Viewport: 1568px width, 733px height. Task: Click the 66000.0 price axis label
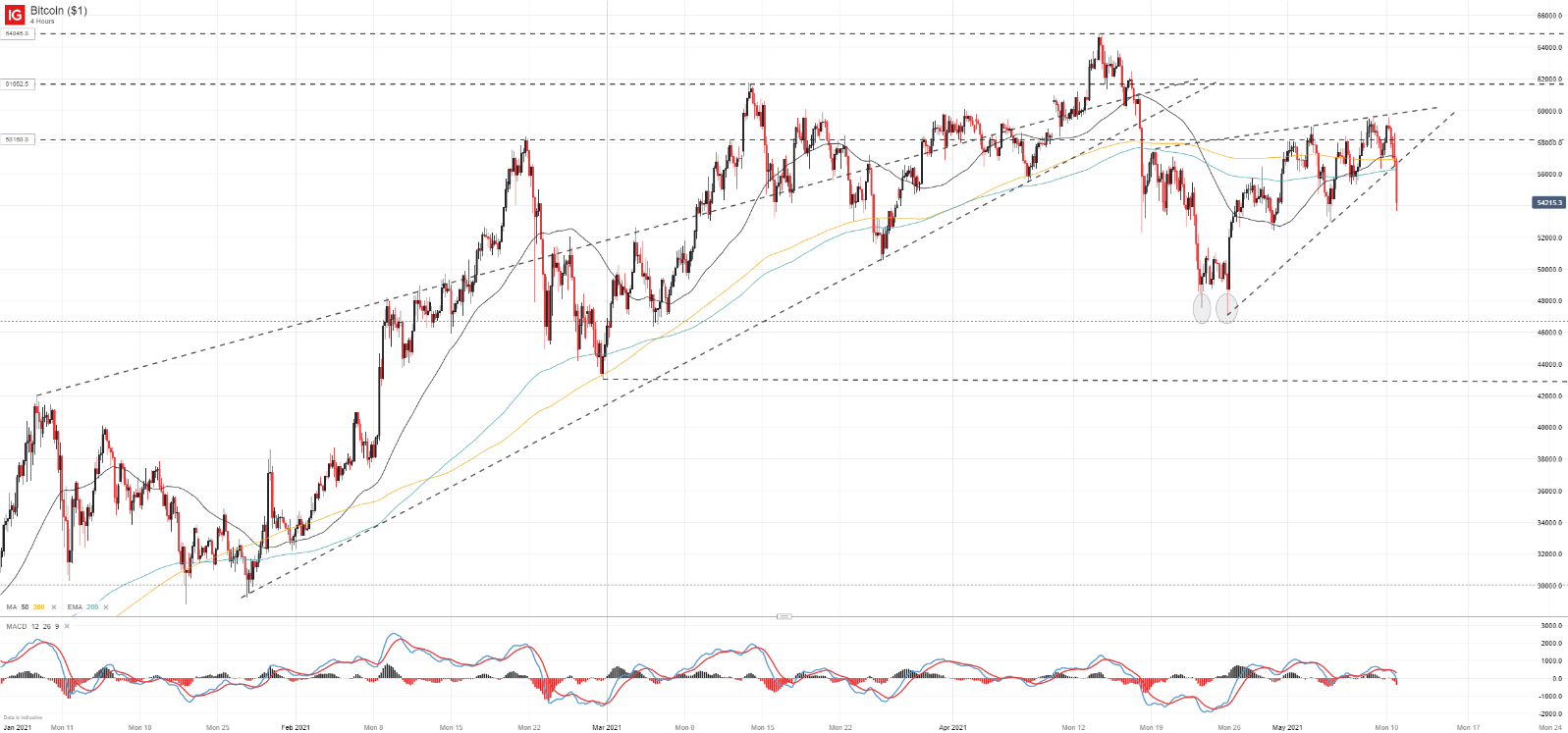[1549, 16]
